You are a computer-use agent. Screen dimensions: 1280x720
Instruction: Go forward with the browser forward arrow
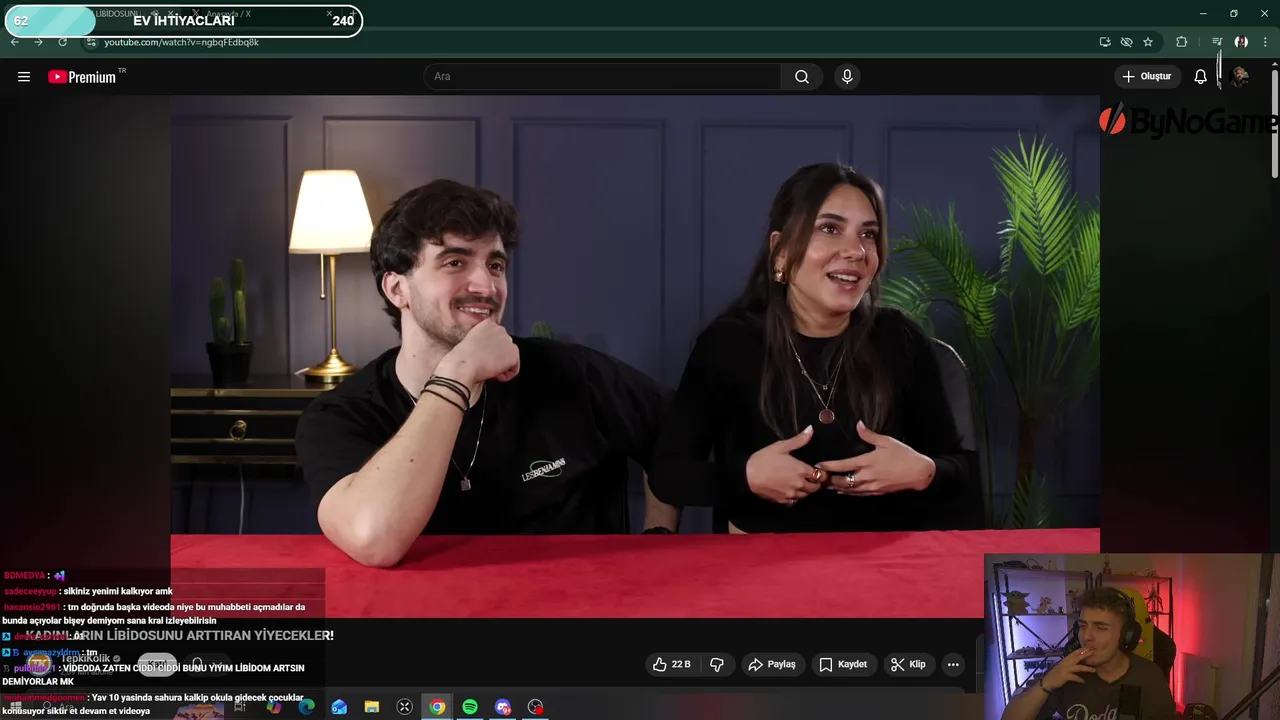[38, 42]
